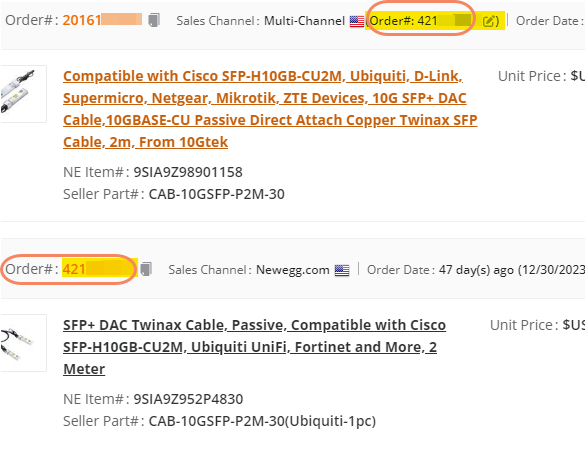Image resolution: width=585 pixels, height=475 pixels.
Task: Open the orange Order# 421 link in the second order
Action: [99, 269]
